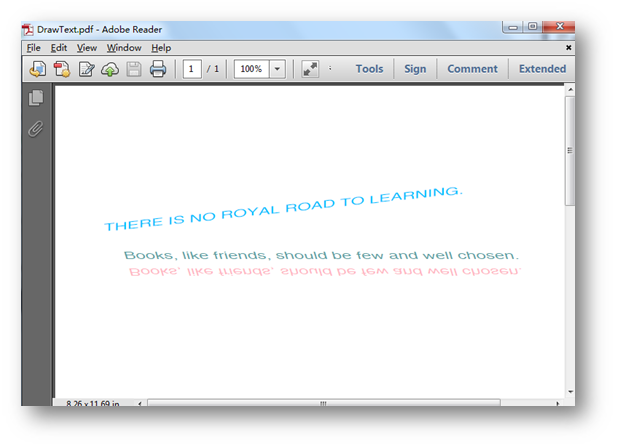Maximize the Adobe Reader window

tap(532, 27)
